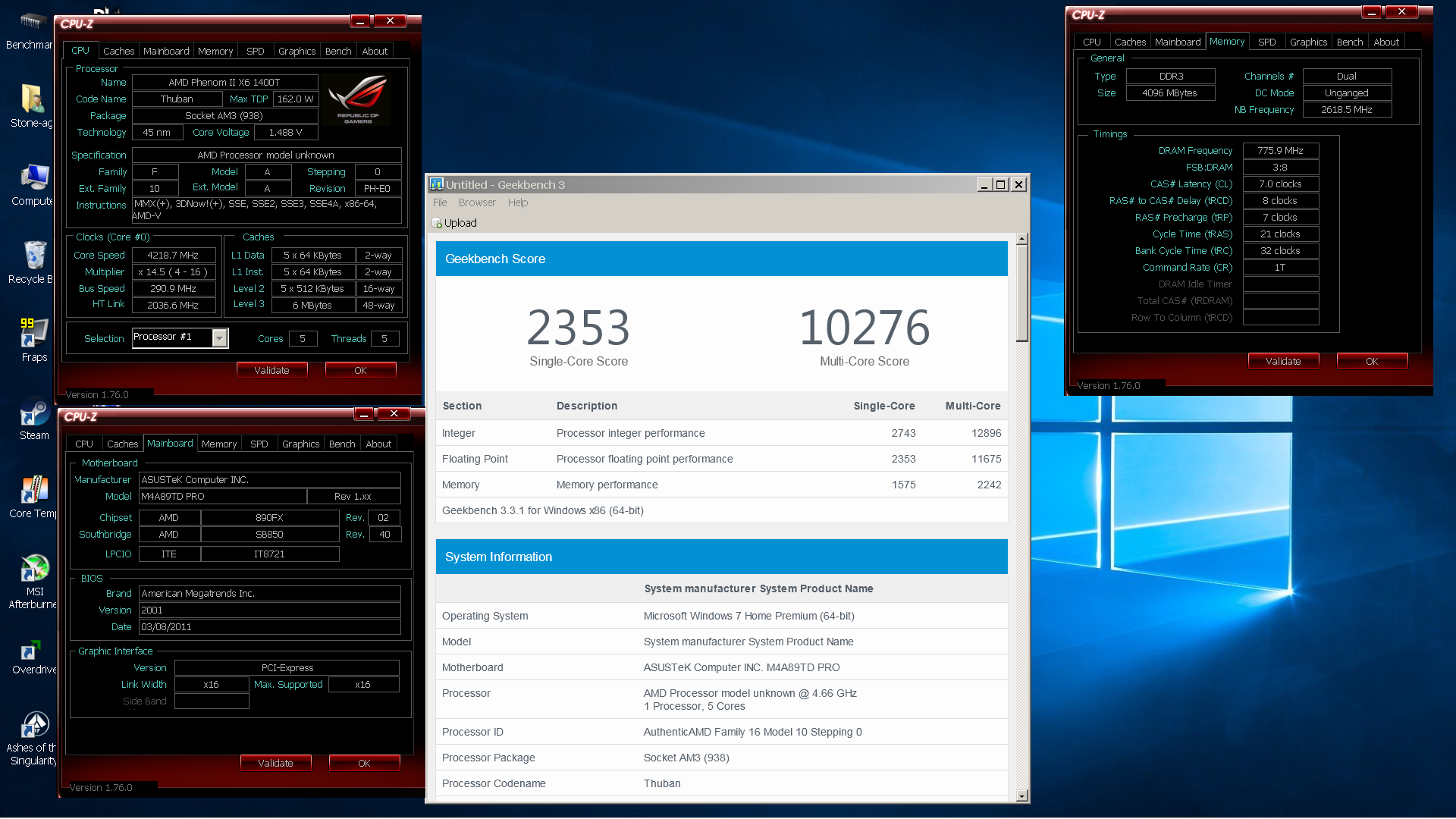Click the Floating Point row in Geekbench
The image size is (1456, 819).
pos(722,459)
